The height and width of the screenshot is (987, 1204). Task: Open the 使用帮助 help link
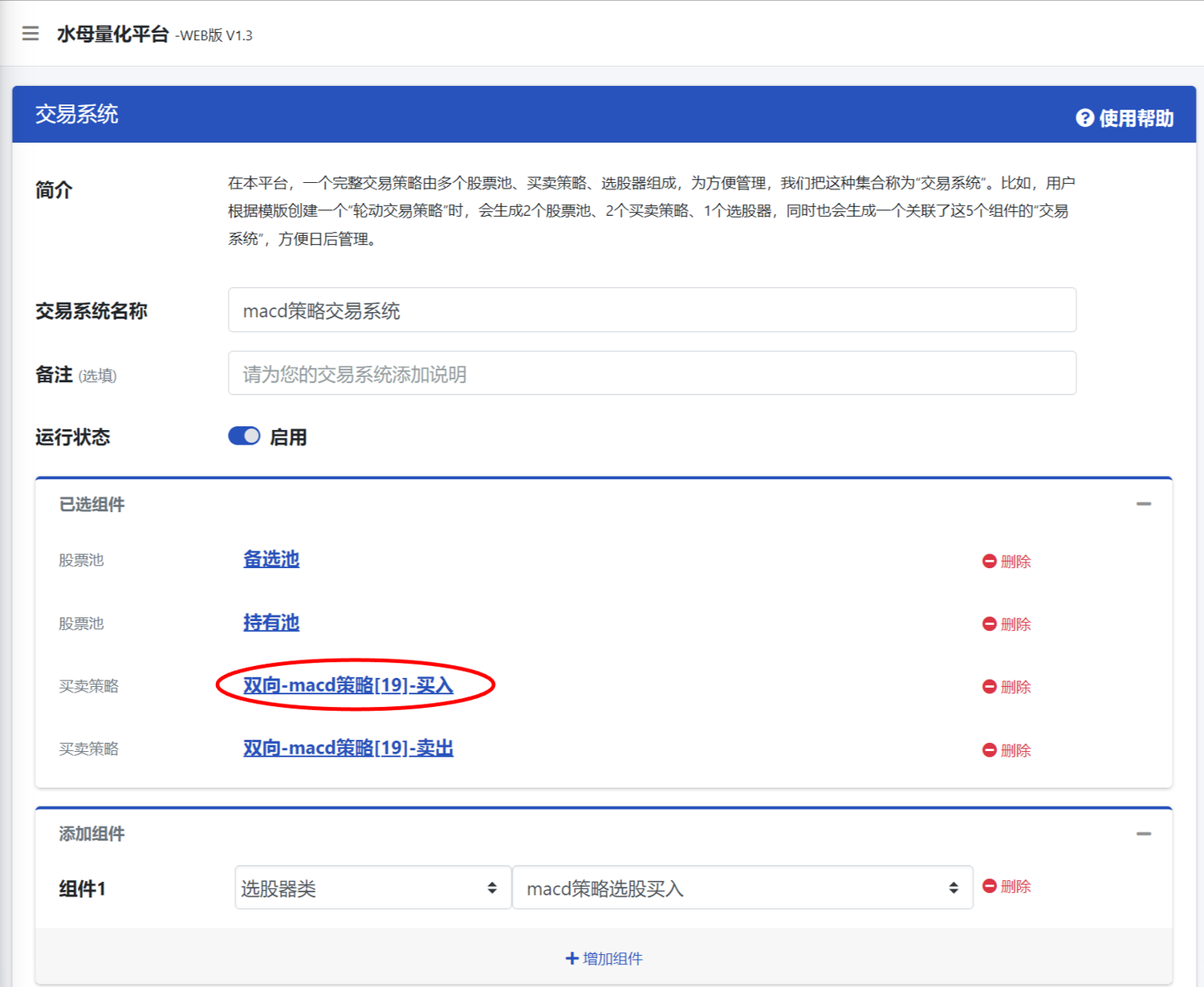click(x=1125, y=118)
